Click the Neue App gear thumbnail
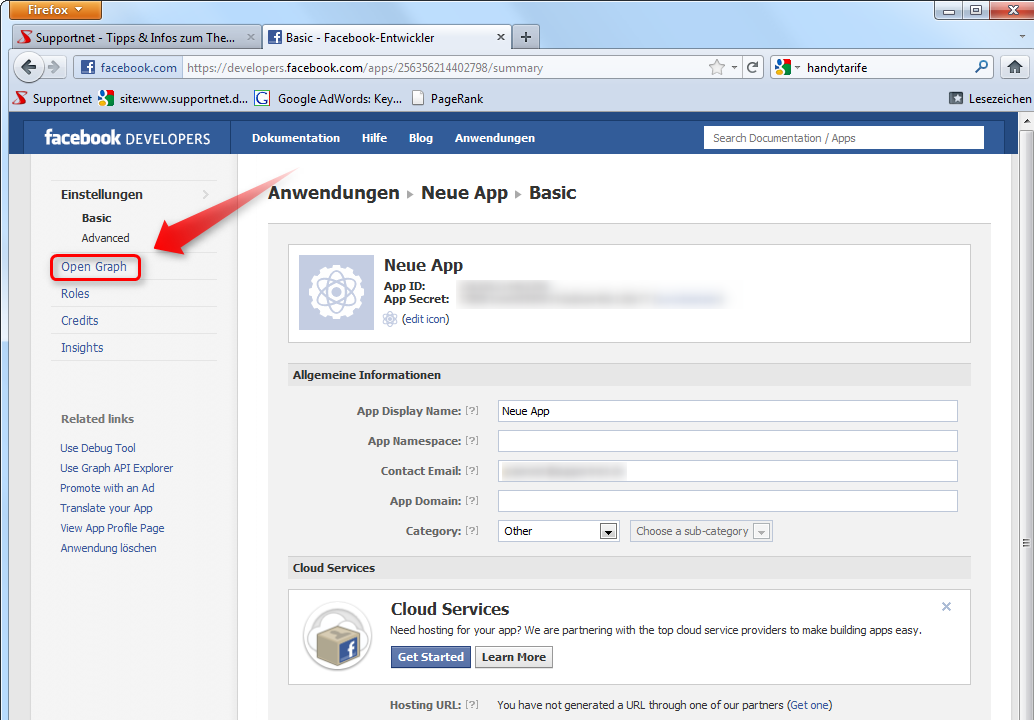This screenshot has height=720, width=1034. (x=336, y=292)
